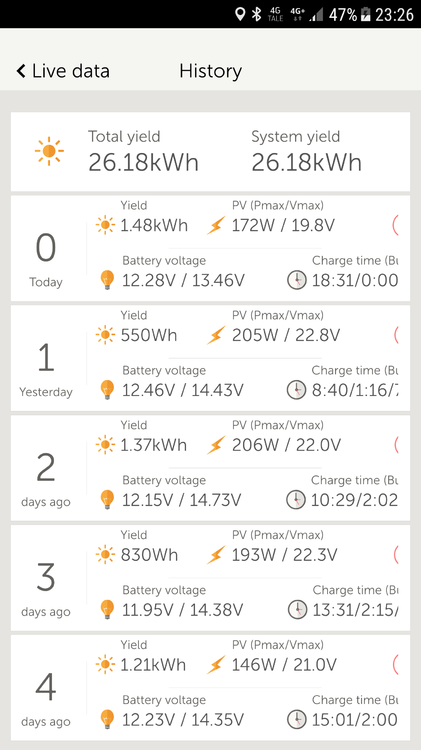Tap the lightning bolt icon beside 205W / 22.8V
This screenshot has width=421, height=750.
click(x=216, y=335)
